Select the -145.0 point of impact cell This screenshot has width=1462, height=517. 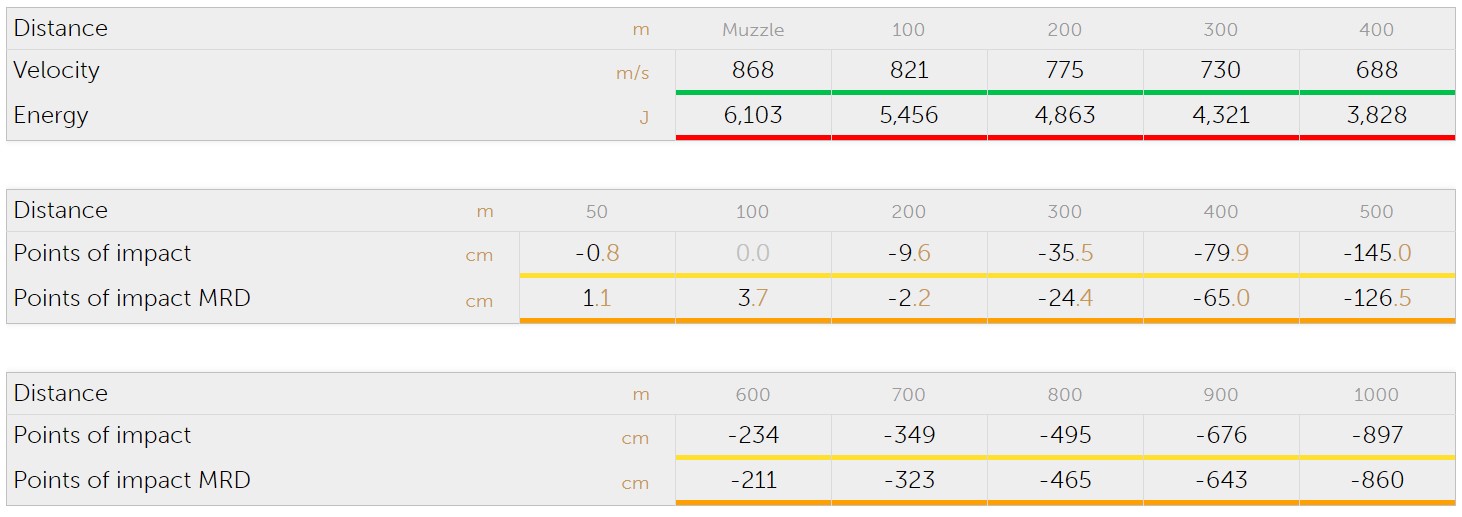pyautogui.click(x=1376, y=253)
